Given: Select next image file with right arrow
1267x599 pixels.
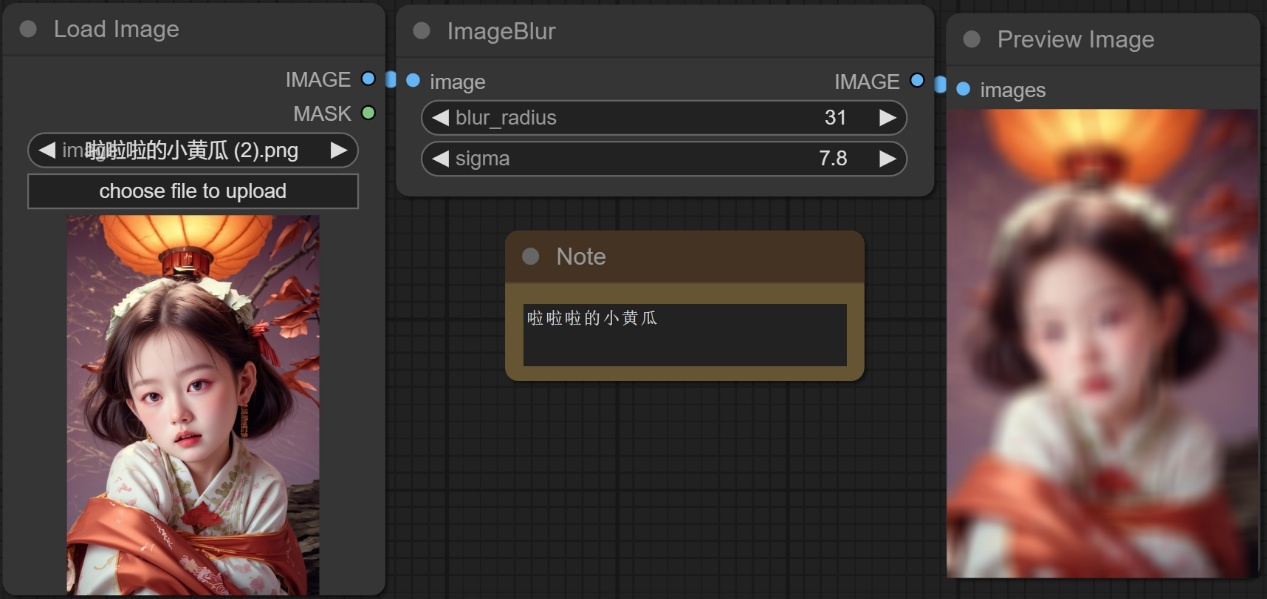Looking at the screenshot, I should coord(339,151).
